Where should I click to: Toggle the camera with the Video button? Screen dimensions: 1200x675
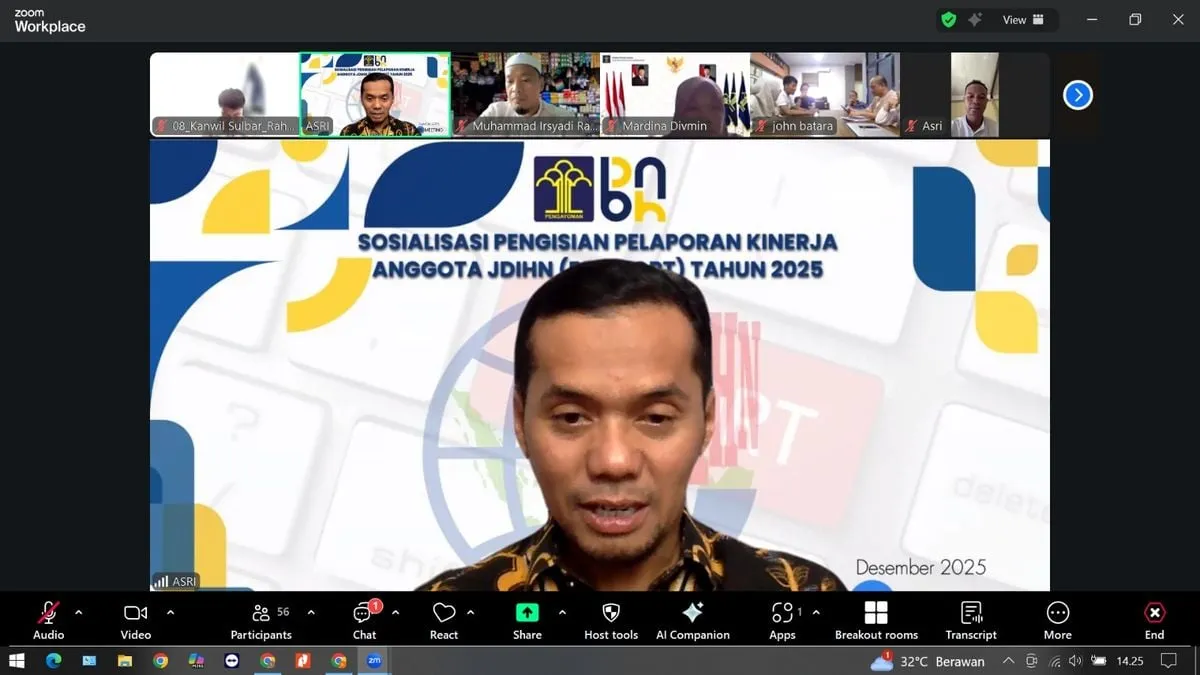[136, 620]
